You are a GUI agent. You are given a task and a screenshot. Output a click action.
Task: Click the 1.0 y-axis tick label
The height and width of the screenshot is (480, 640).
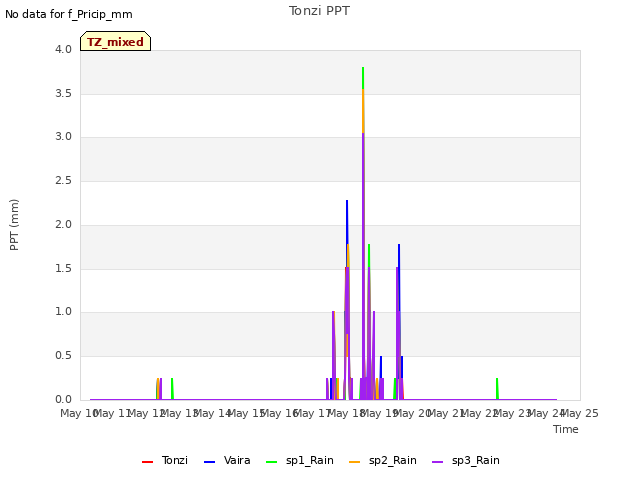pyautogui.click(x=63, y=312)
